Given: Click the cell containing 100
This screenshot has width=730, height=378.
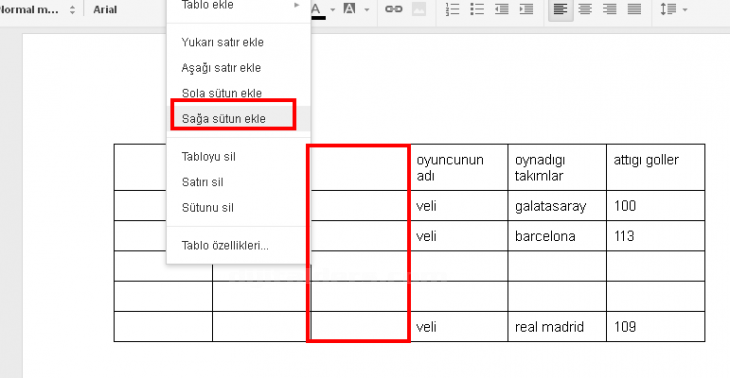Looking at the screenshot, I should point(656,206).
